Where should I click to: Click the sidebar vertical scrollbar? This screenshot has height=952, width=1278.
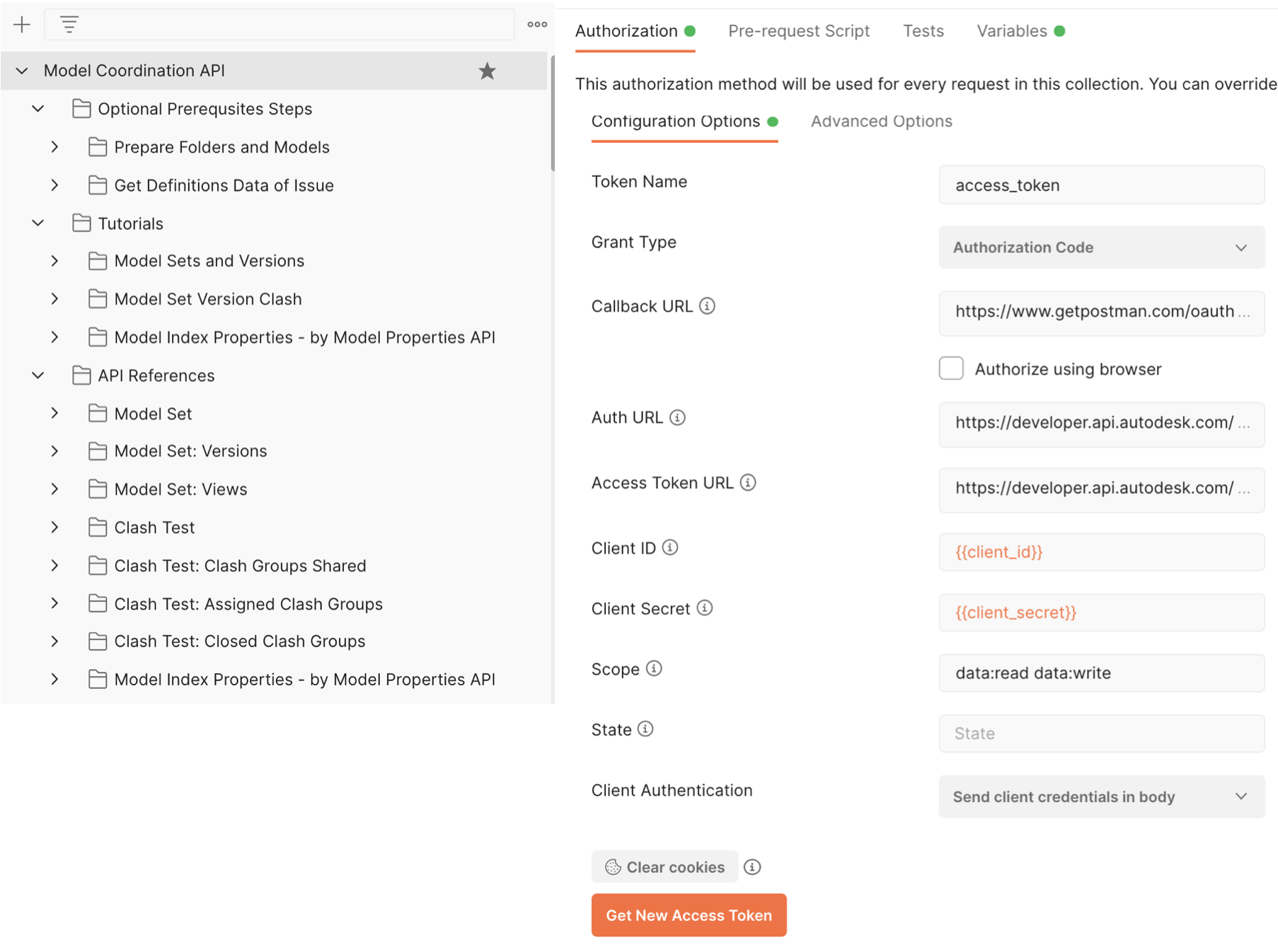click(x=553, y=113)
